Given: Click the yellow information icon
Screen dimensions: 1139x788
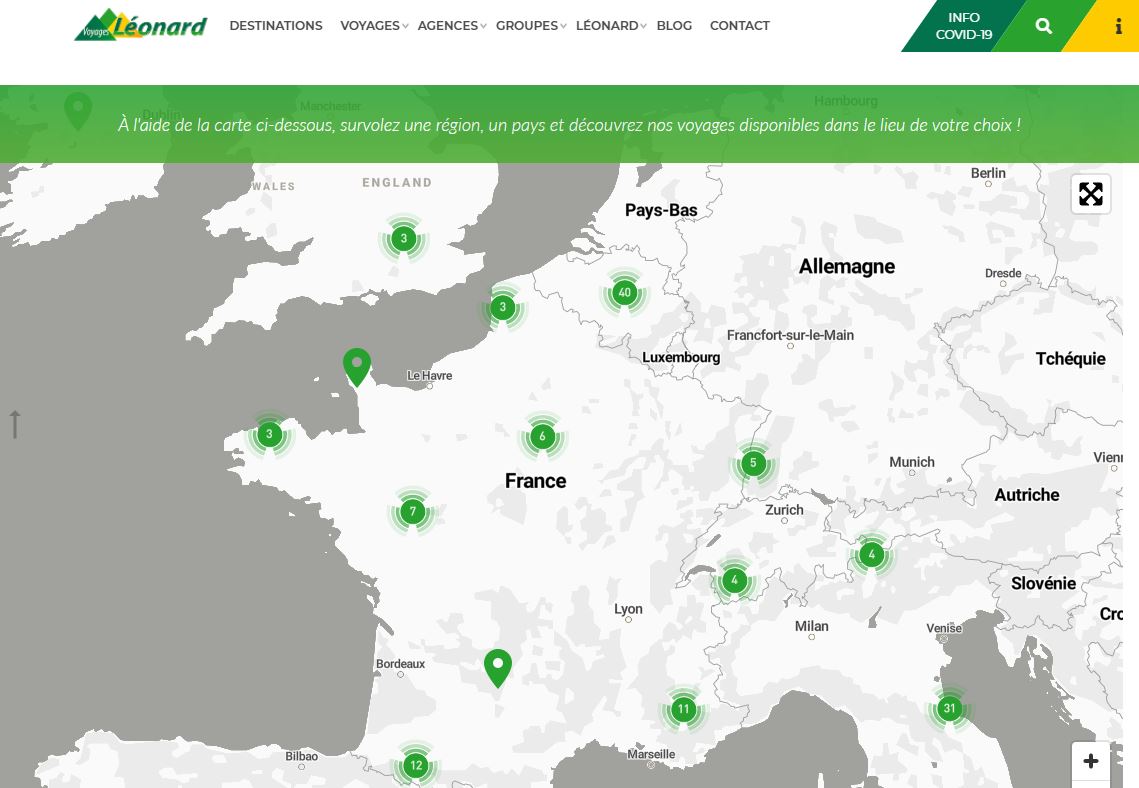Looking at the screenshot, I should pyautogui.click(x=1117, y=27).
